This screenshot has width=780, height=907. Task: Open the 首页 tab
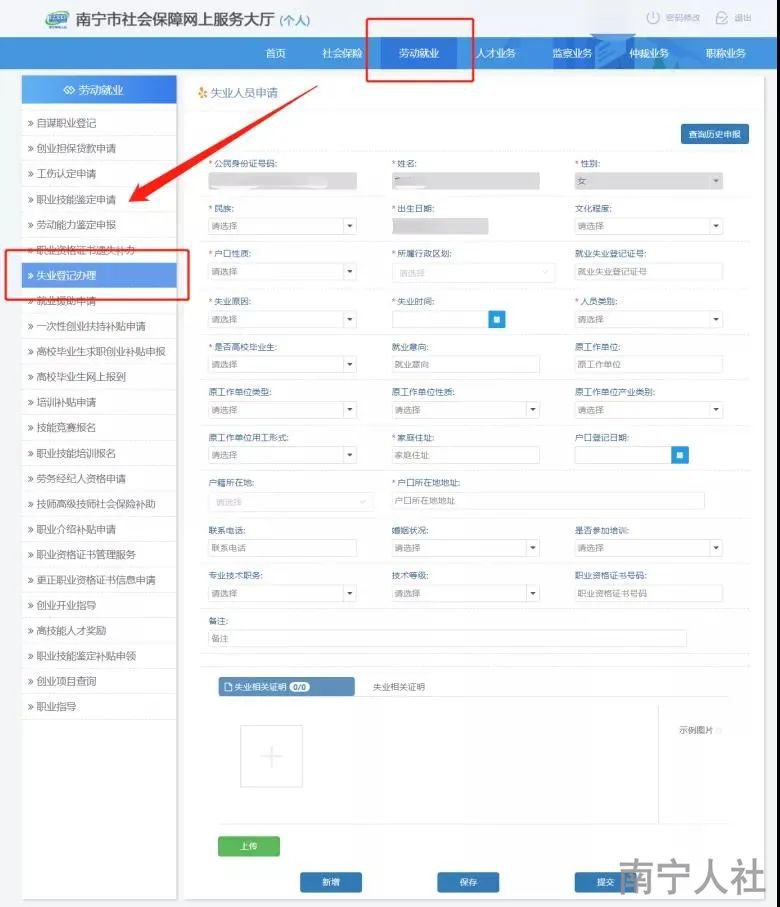click(x=275, y=53)
